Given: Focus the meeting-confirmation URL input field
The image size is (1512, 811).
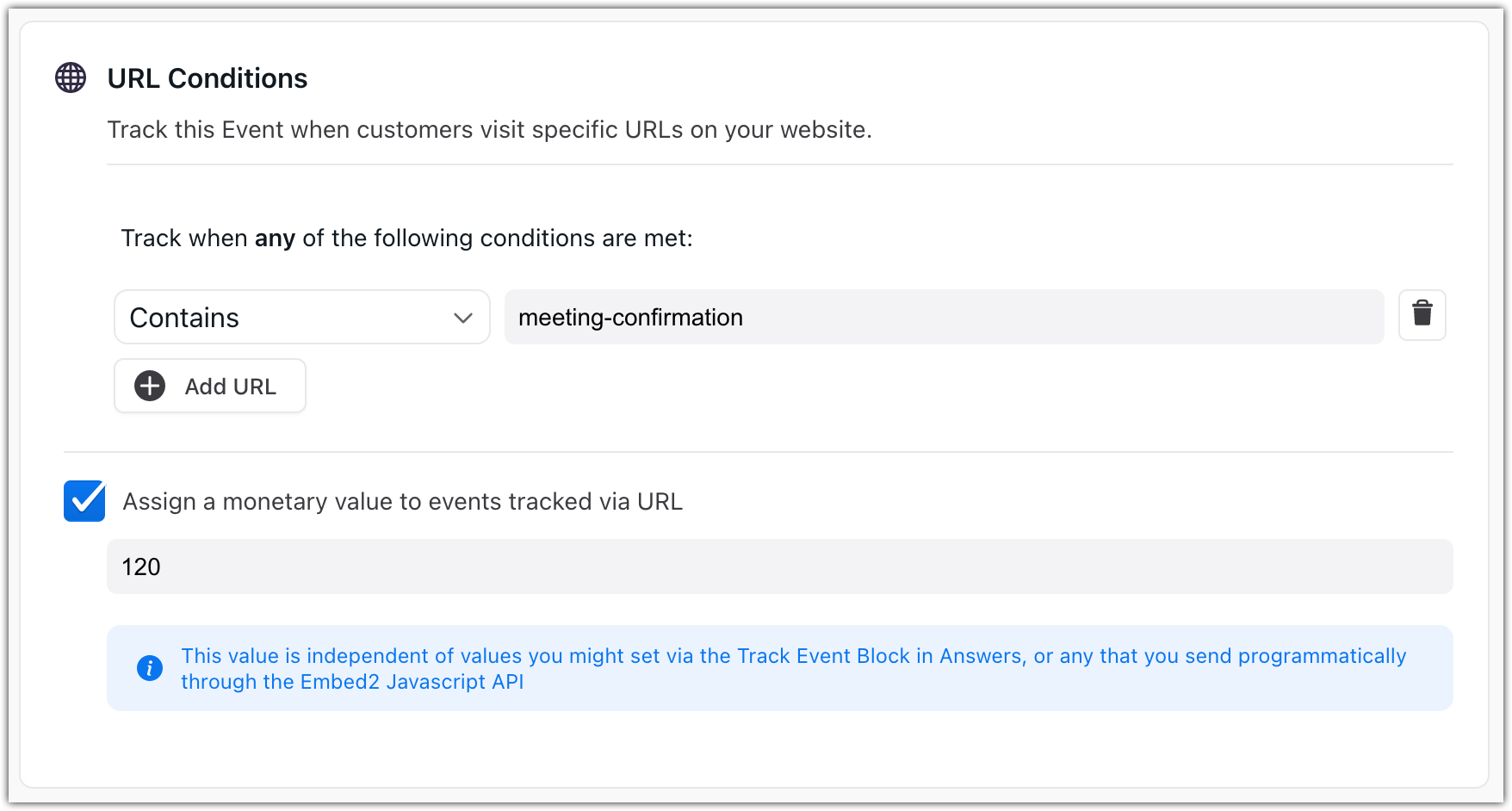Looking at the screenshot, I should coord(944,317).
